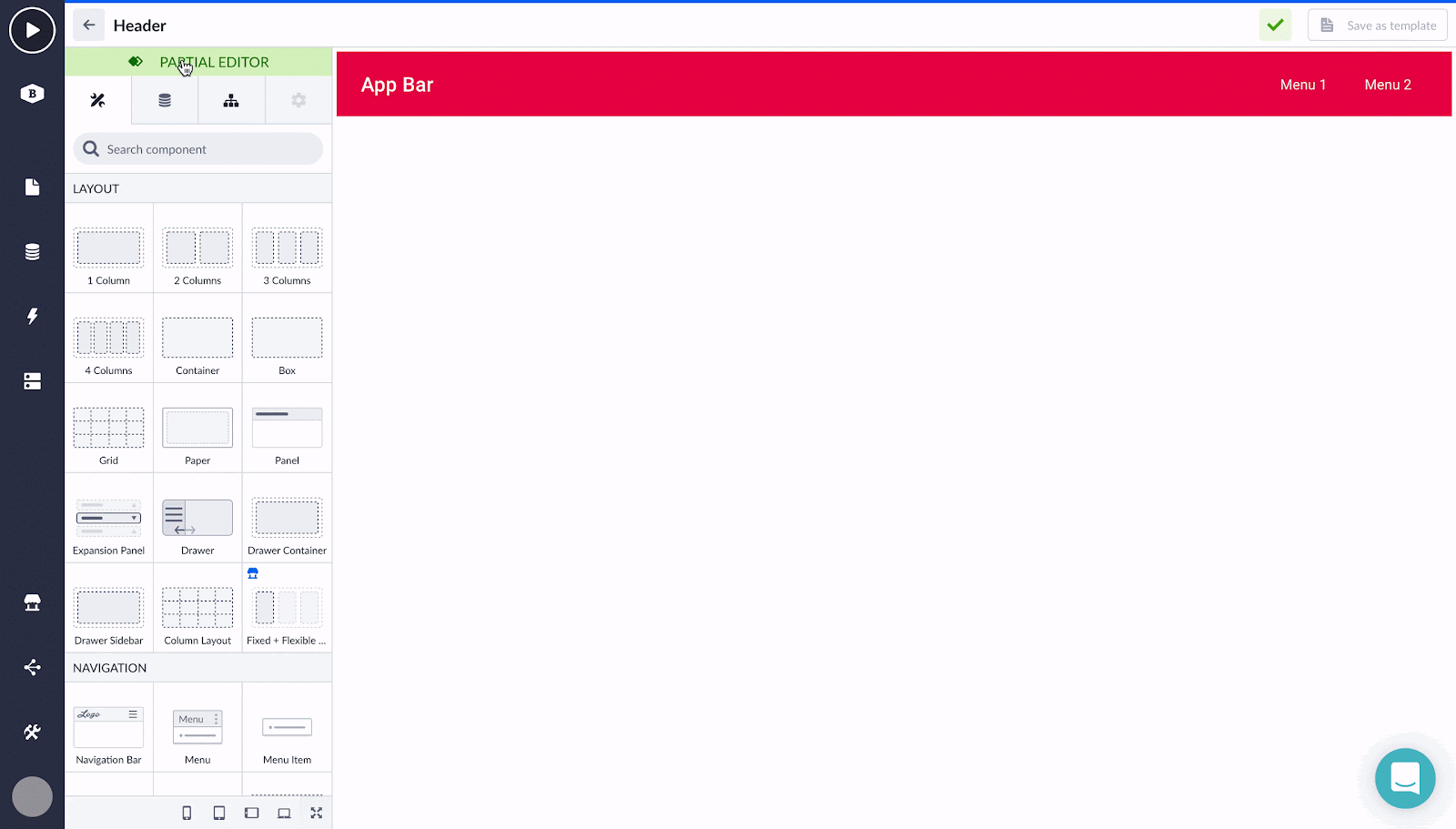Select the Panel component
This screenshot has width=1456, height=829.
(x=288, y=428)
